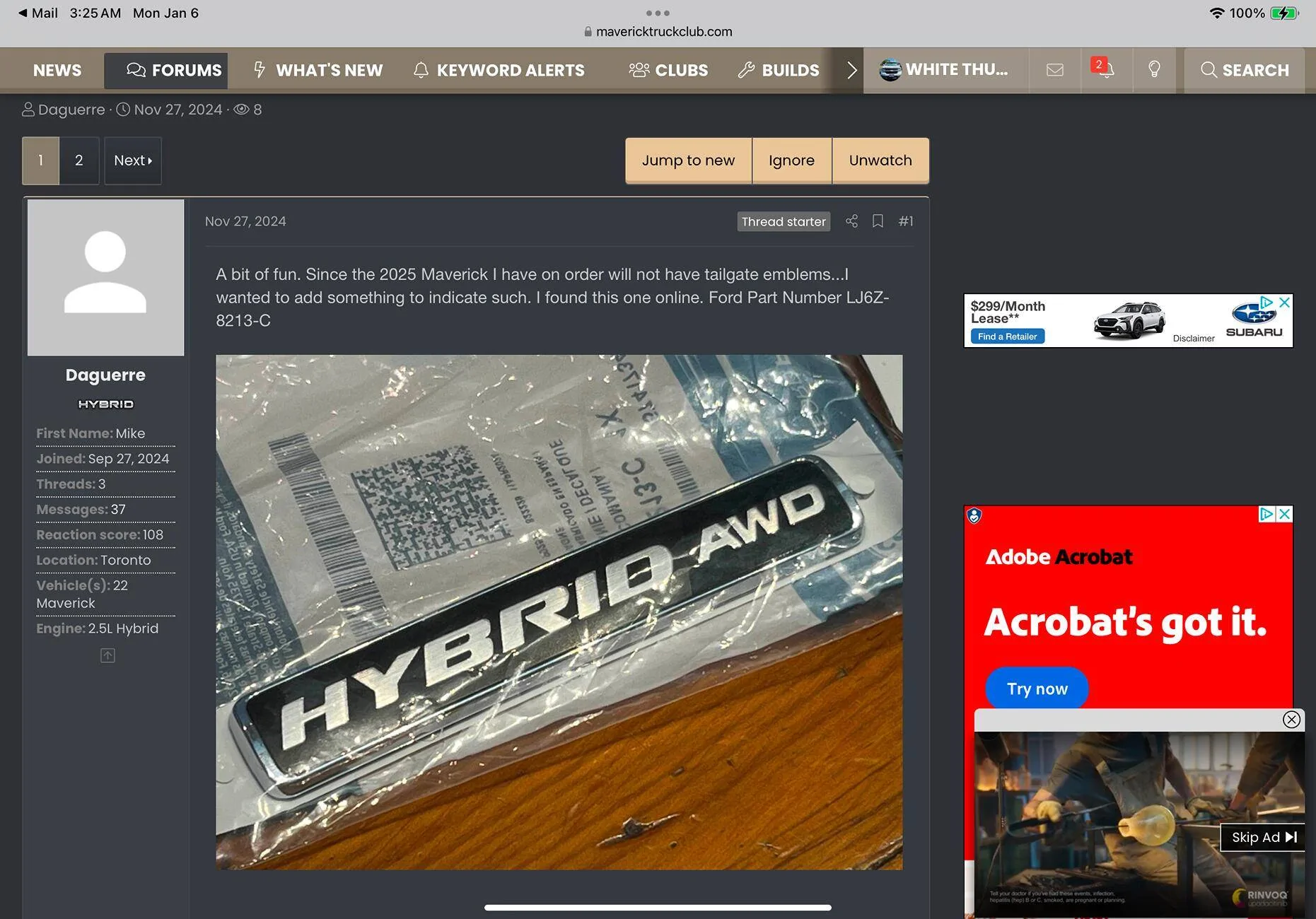Image resolution: width=1316 pixels, height=919 pixels.
Task: Click Next page button
Action: pos(133,160)
